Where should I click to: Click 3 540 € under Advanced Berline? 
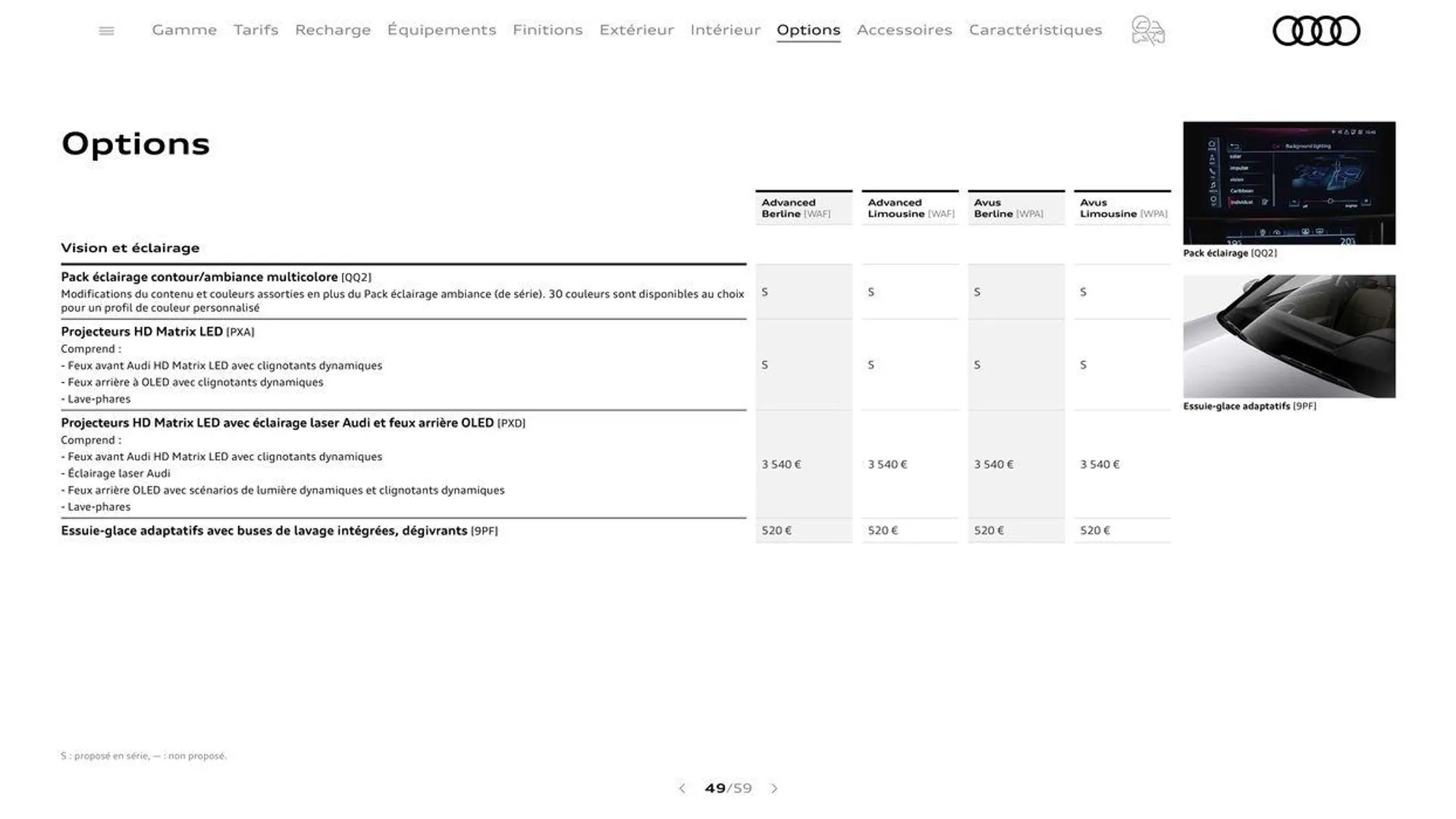781,464
